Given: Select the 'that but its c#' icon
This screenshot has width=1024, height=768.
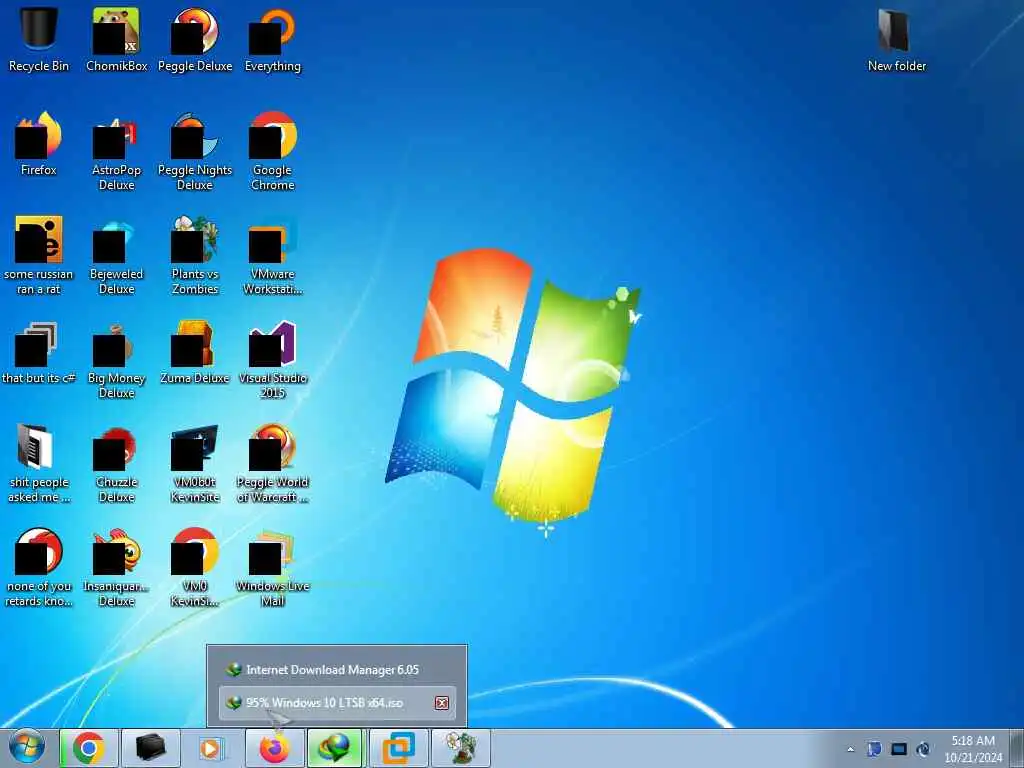Looking at the screenshot, I should click(x=39, y=351).
